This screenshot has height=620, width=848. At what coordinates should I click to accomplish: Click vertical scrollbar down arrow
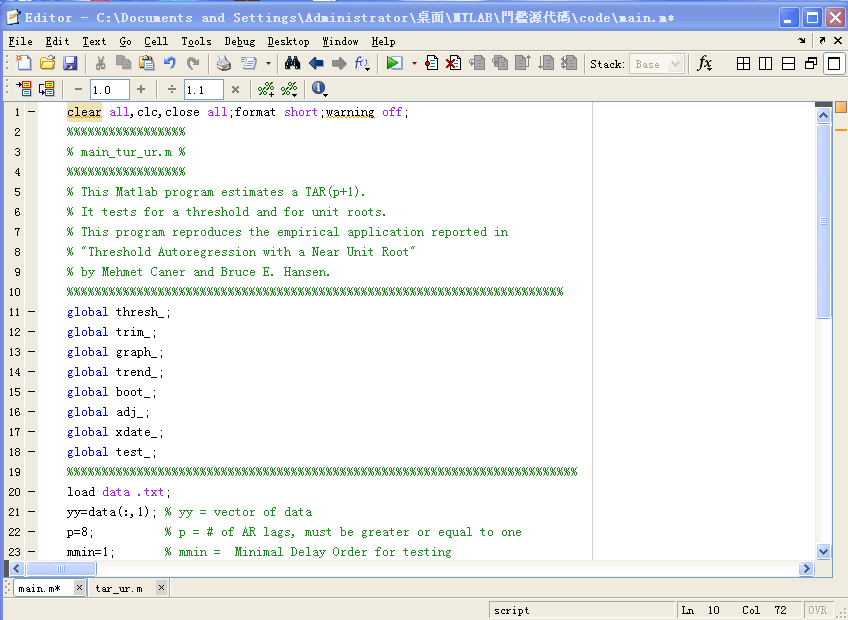coord(823,551)
